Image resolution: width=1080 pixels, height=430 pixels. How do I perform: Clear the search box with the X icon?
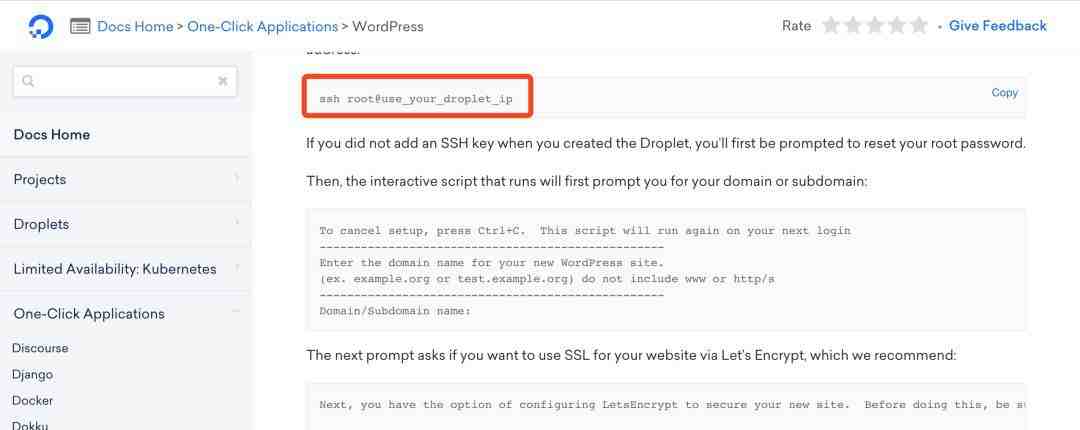pyautogui.click(x=222, y=81)
